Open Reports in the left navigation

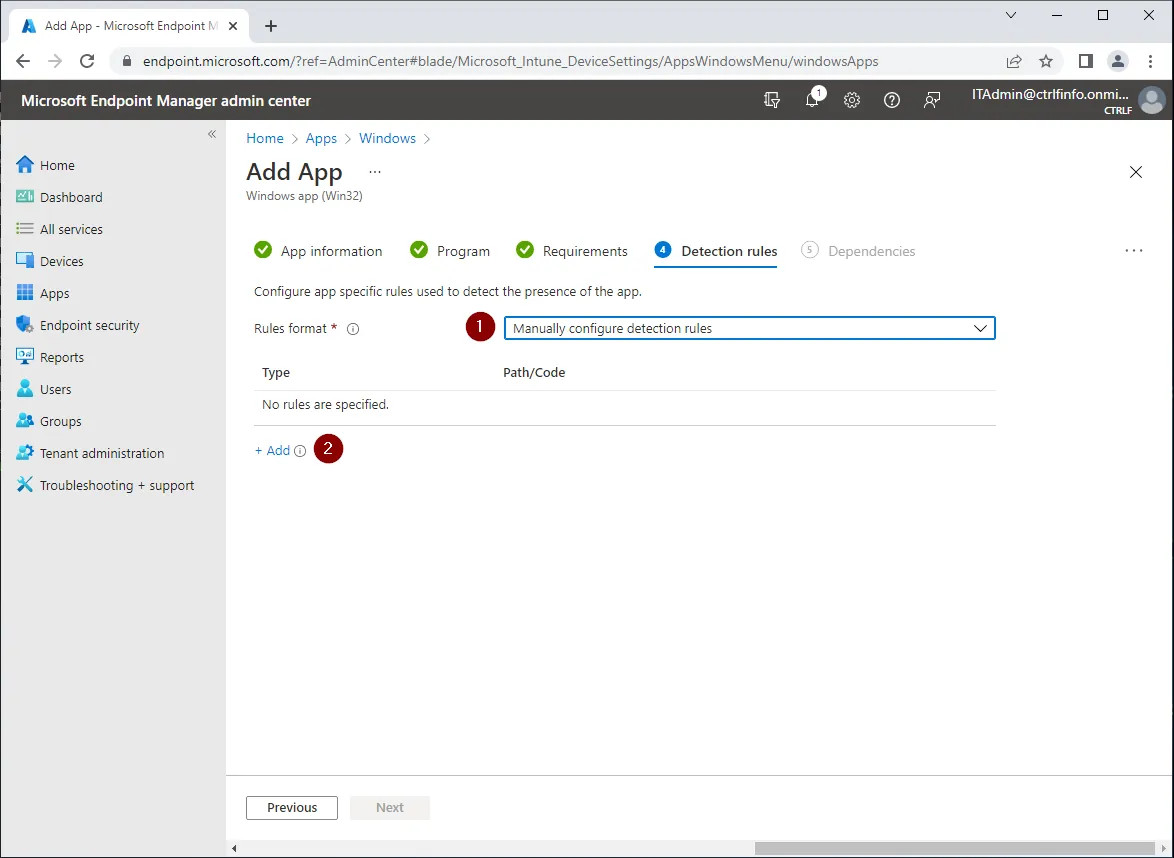click(x=49, y=357)
